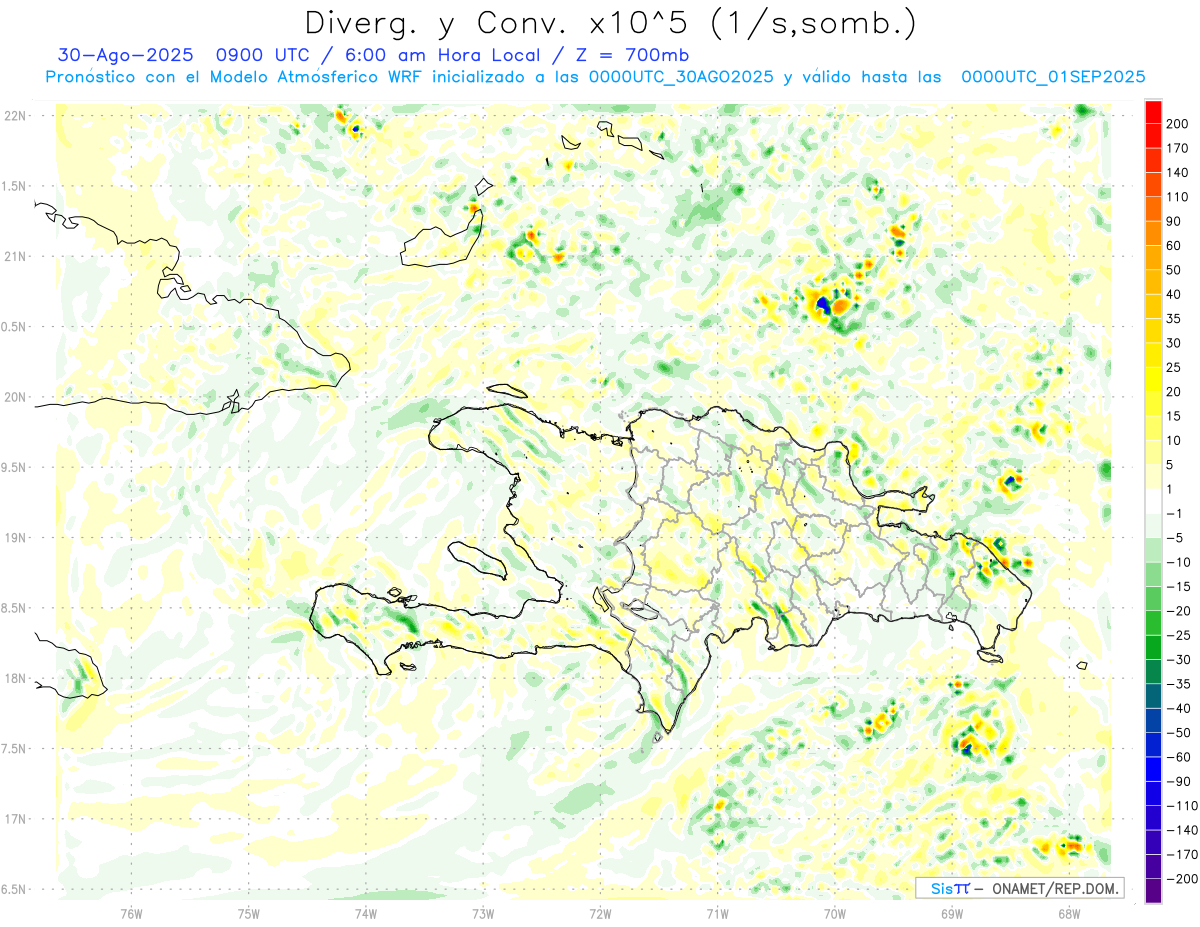Viewport: 1200px width, 927px height.
Task: Click the positive '200' color scale value
Action: (x=1179, y=124)
